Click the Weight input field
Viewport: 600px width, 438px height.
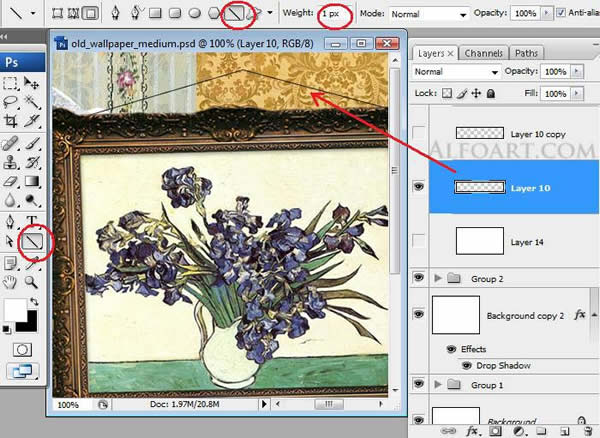(336, 14)
